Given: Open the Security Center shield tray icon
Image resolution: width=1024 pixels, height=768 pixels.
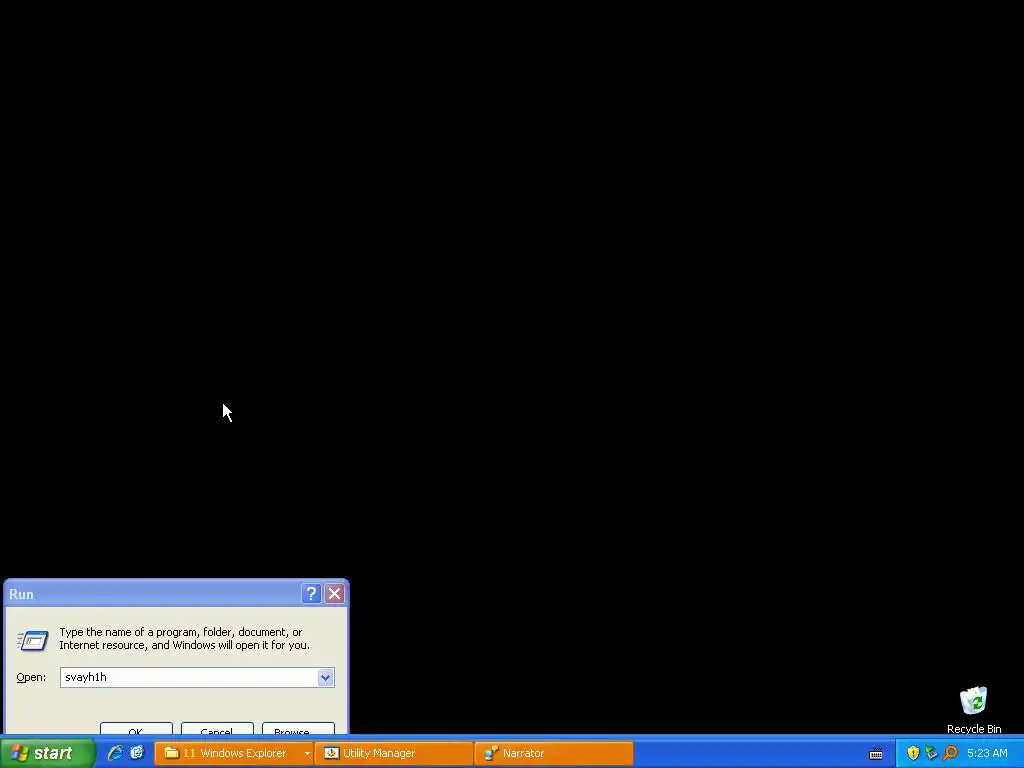Looking at the screenshot, I should [x=913, y=753].
